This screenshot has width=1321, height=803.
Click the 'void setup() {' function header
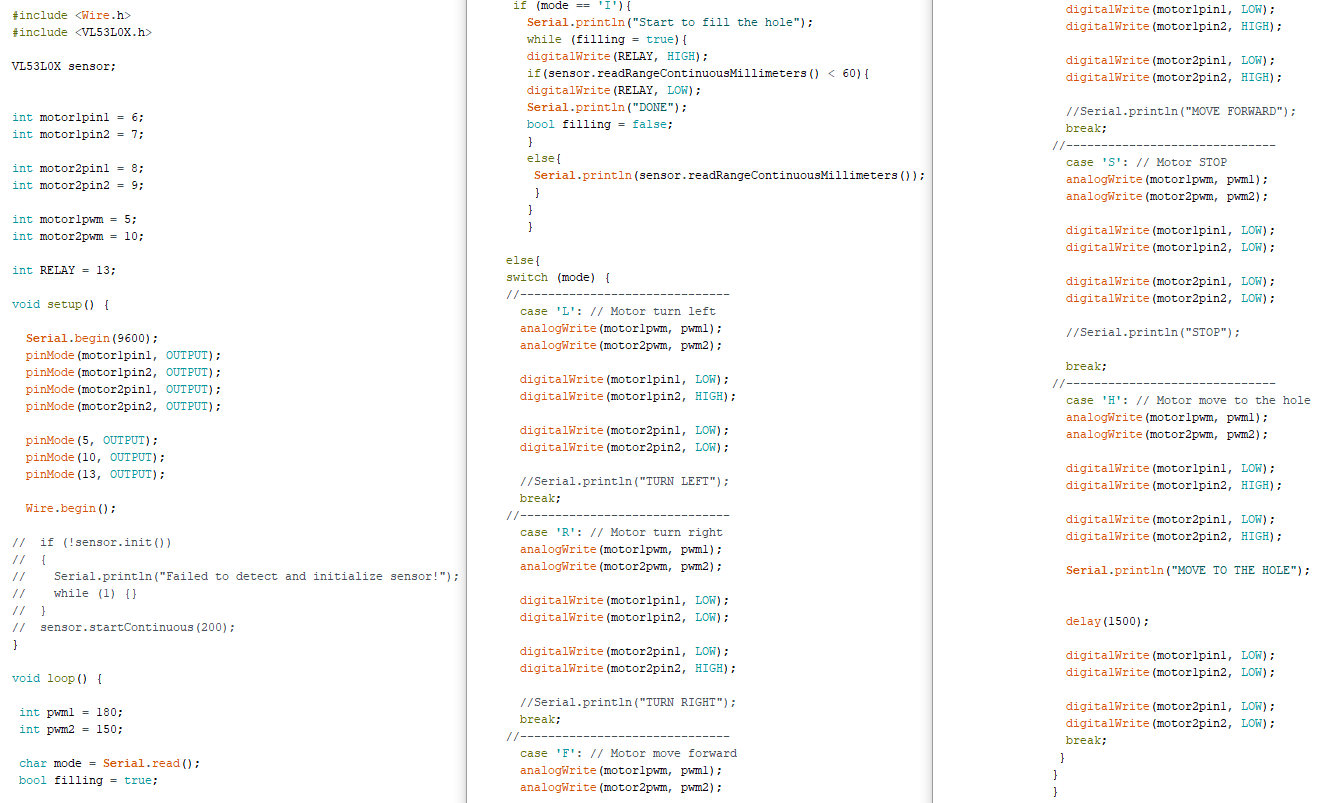pyautogui.click(x=60, y=304)
